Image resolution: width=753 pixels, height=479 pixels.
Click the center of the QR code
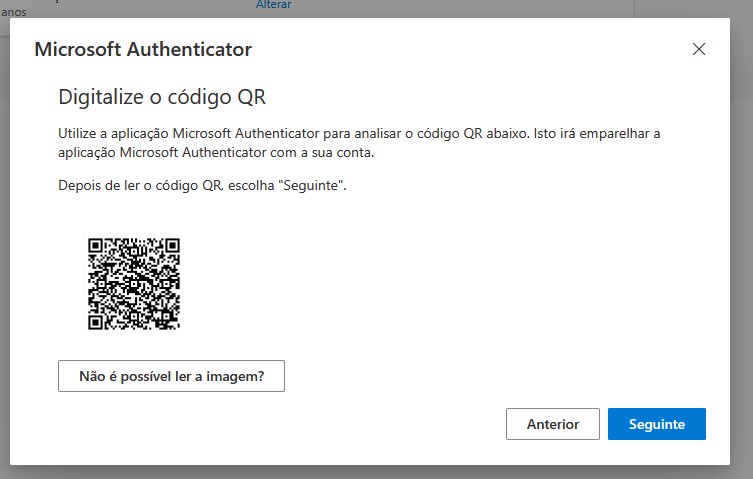click(x=134, y=283)
